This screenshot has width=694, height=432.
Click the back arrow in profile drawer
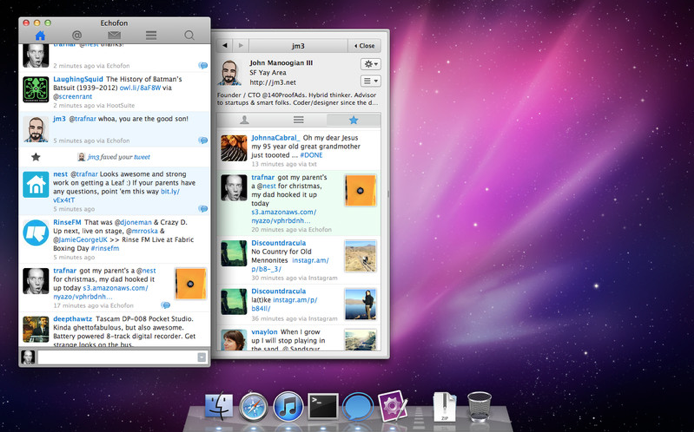(225, 46)
